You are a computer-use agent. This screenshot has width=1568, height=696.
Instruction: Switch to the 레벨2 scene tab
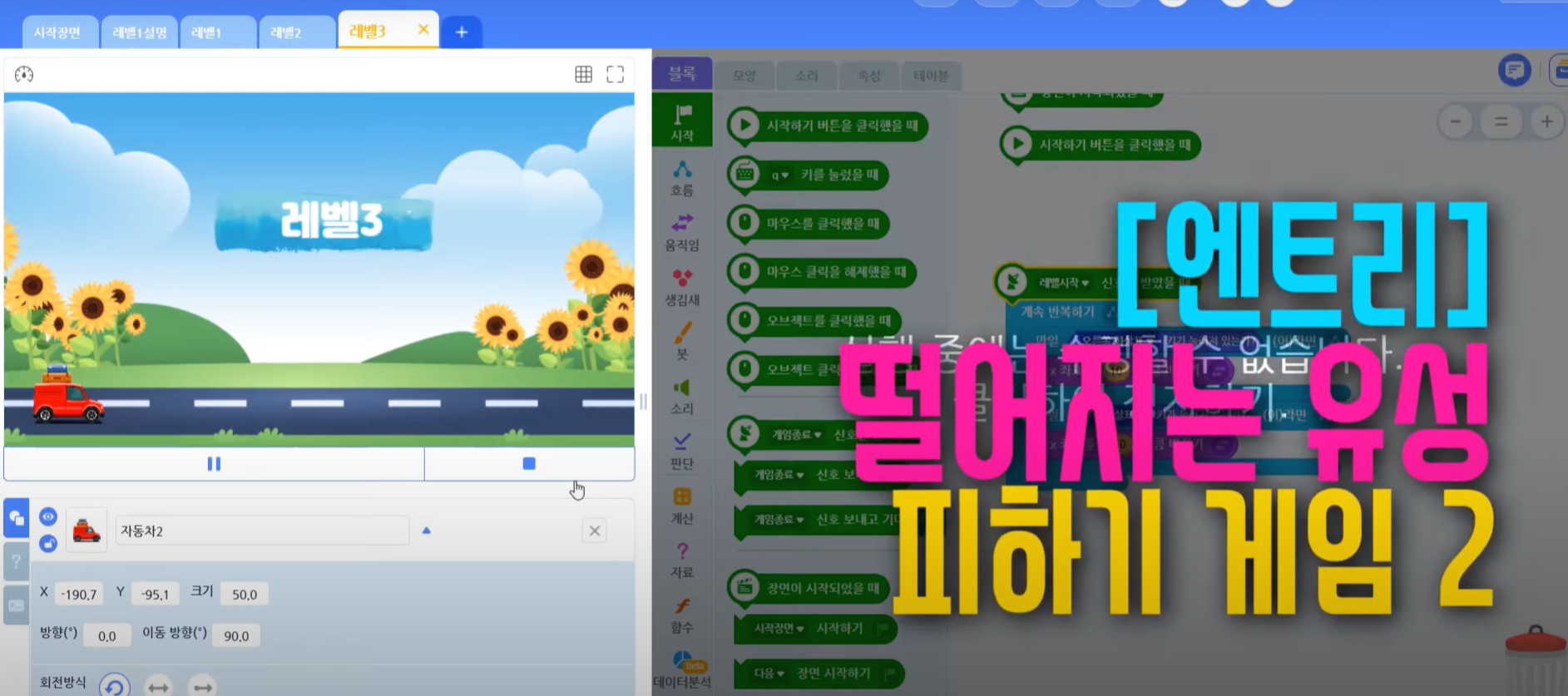coord(297,32)
